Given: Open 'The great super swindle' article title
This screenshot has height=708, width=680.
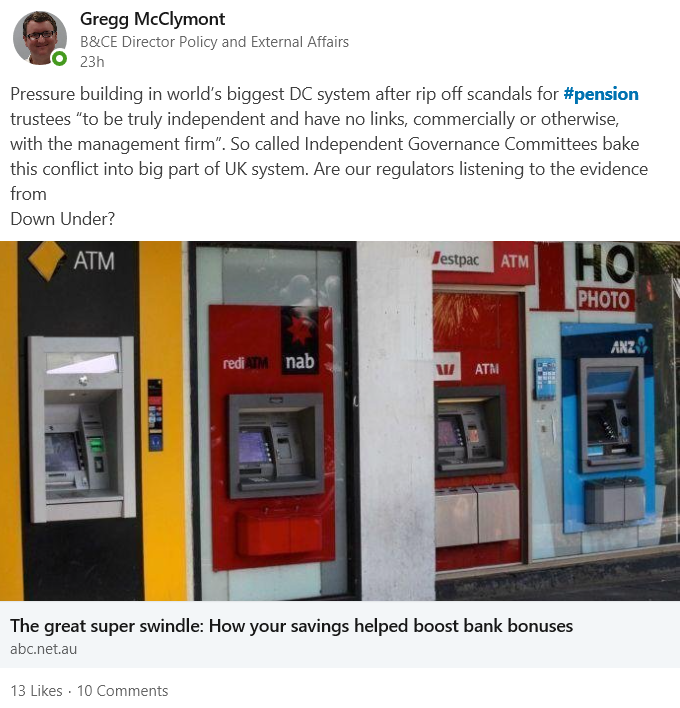Looking at the screenshot, I should pos(291,626).
